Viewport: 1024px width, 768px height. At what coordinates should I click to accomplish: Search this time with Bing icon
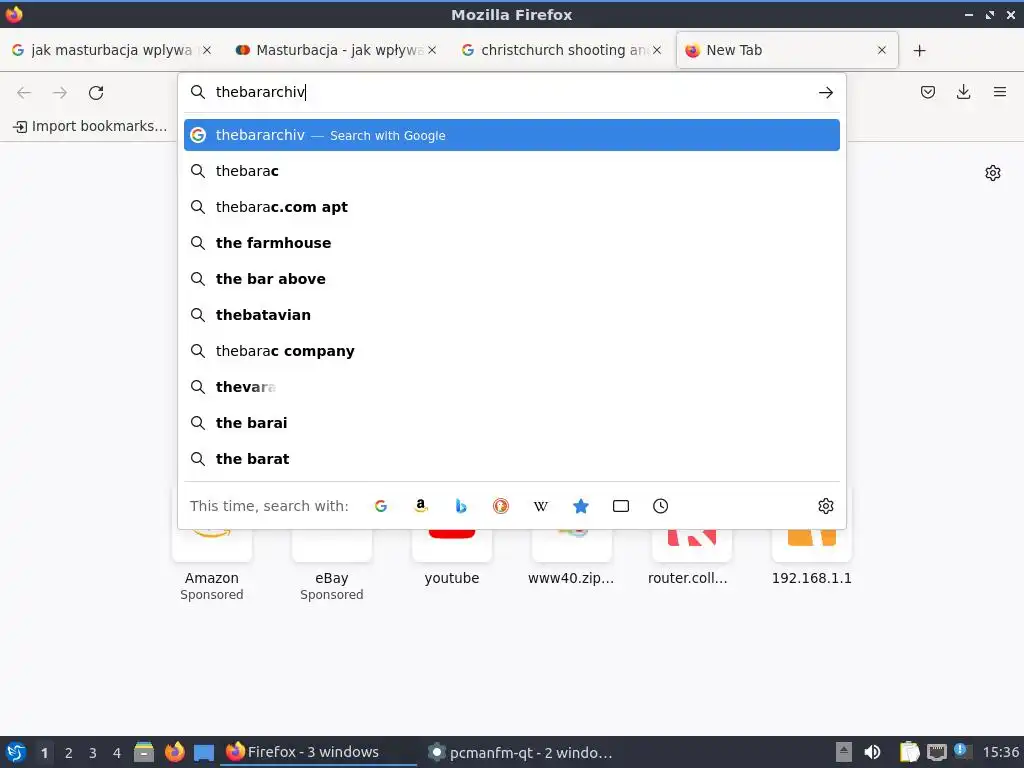coord(461,506)
